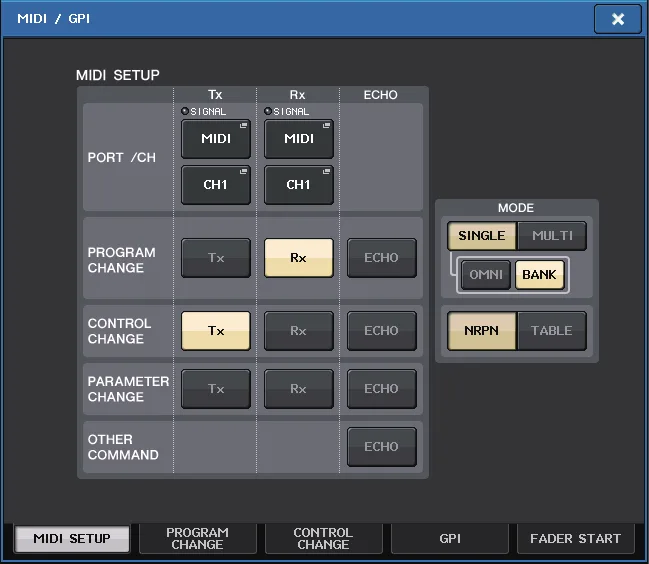Toggle Parameter Change ECHO
The width and height of the screenshot is (649, 564).
pyautogui.click(x=382, y=389)
